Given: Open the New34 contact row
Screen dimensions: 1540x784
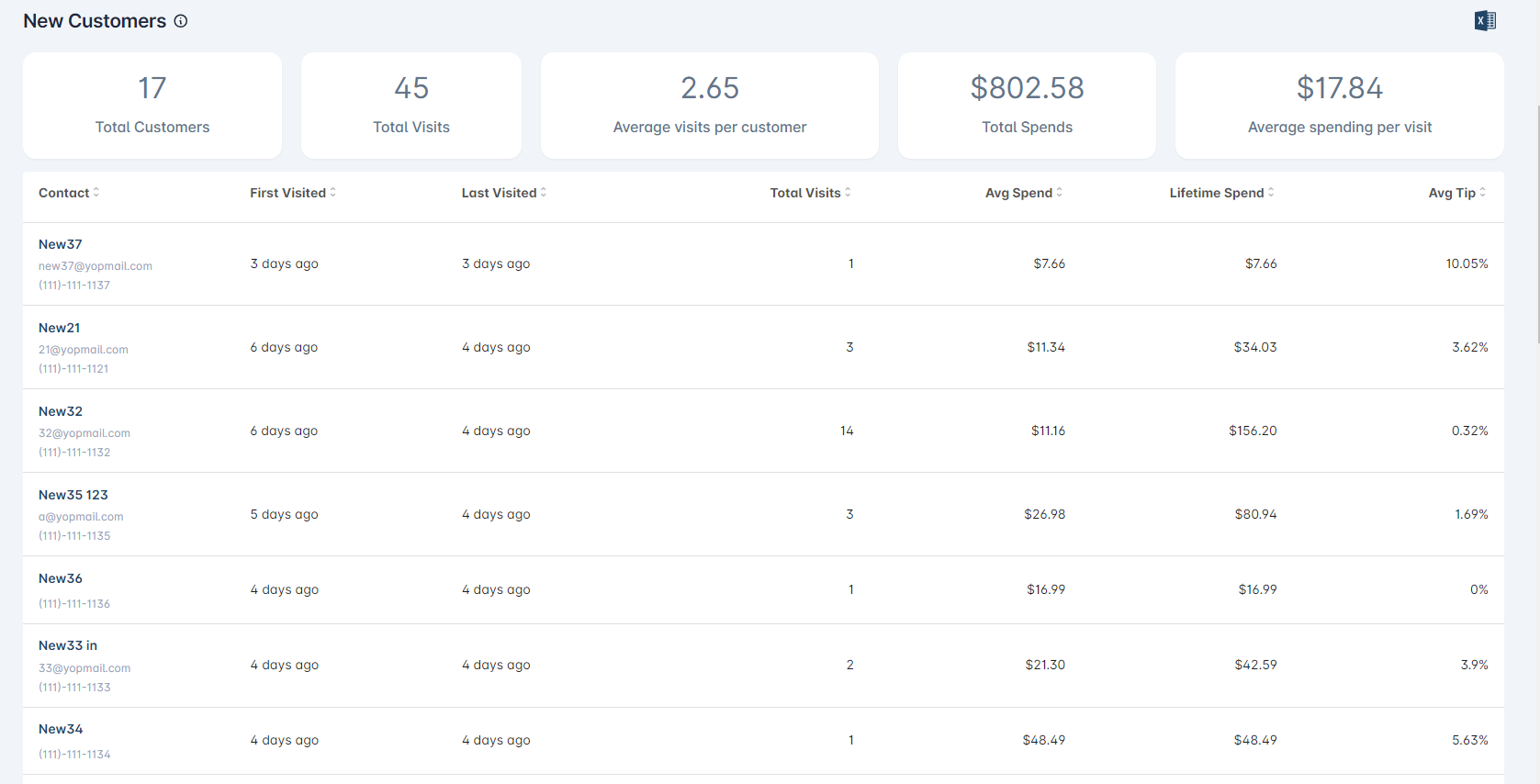Looking at the screenshot, I should click(61, 729).
